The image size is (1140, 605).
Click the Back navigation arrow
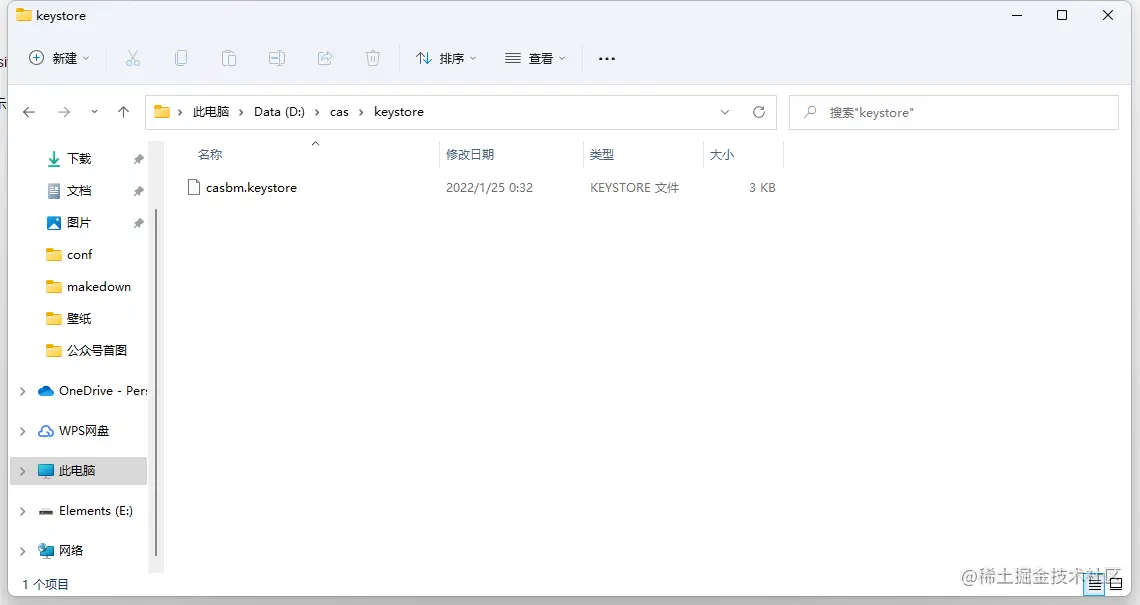pyautogui.click(x=29, y=112)
